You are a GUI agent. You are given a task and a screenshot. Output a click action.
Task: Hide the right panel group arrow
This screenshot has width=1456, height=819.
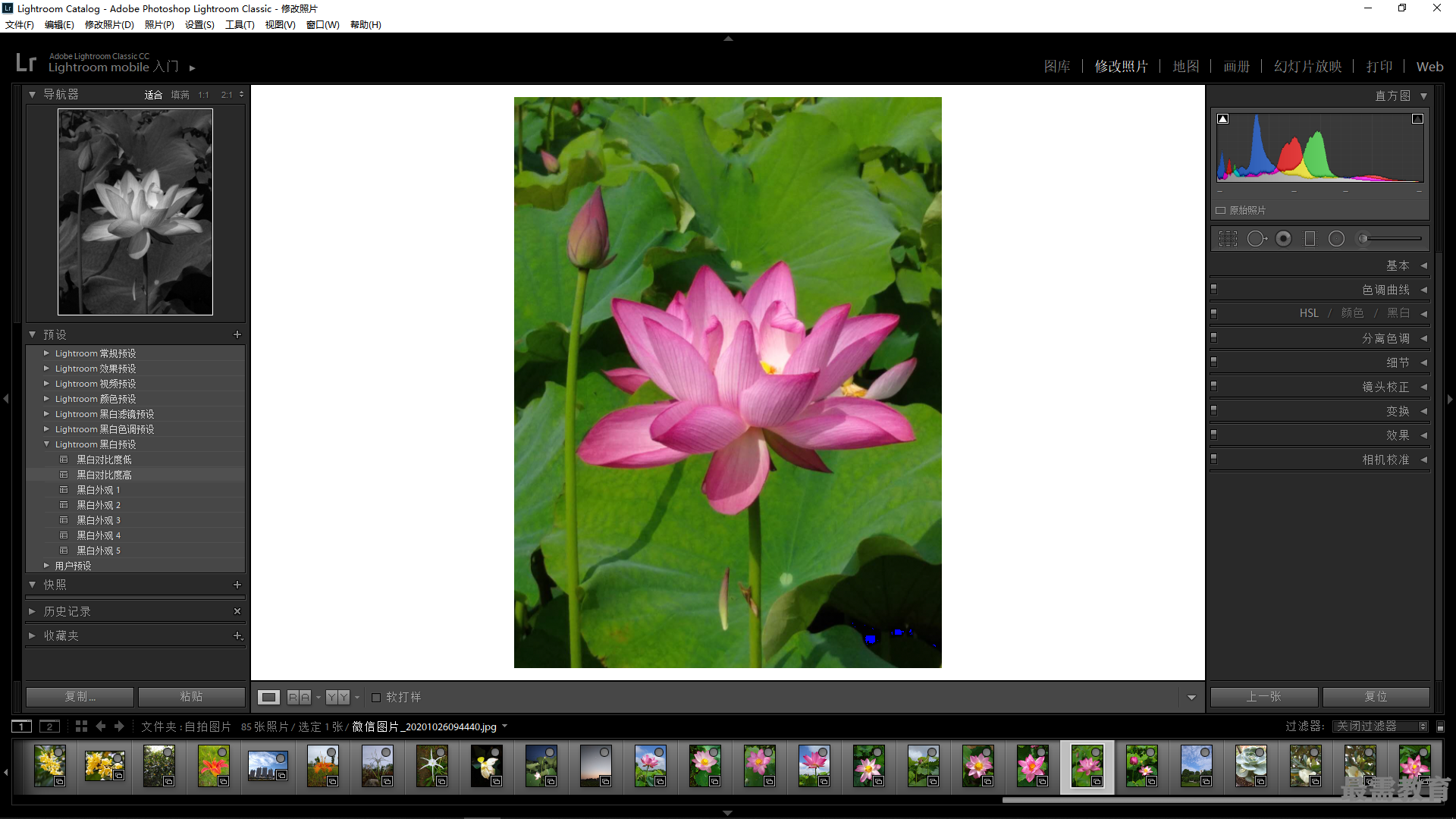1450,399
